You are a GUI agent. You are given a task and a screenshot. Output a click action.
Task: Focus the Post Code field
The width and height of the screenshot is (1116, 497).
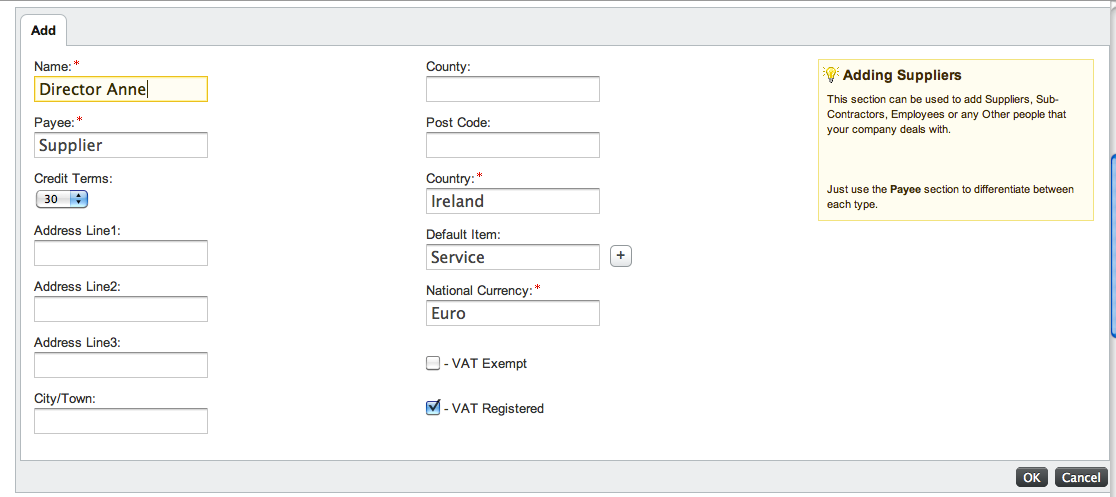pyautogui.click(x=513, y=145)
